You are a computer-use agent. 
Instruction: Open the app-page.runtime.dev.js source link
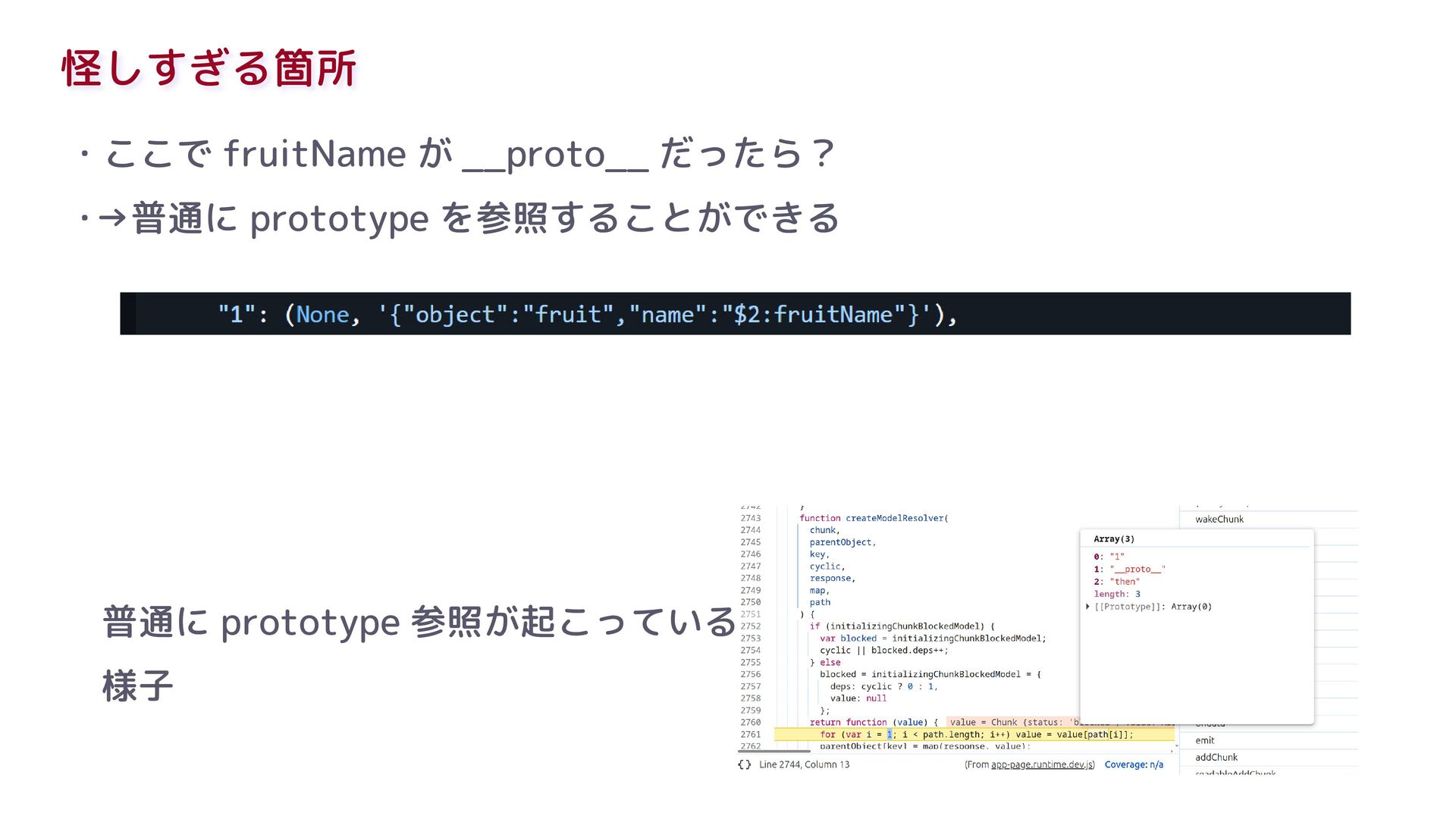1042,764
